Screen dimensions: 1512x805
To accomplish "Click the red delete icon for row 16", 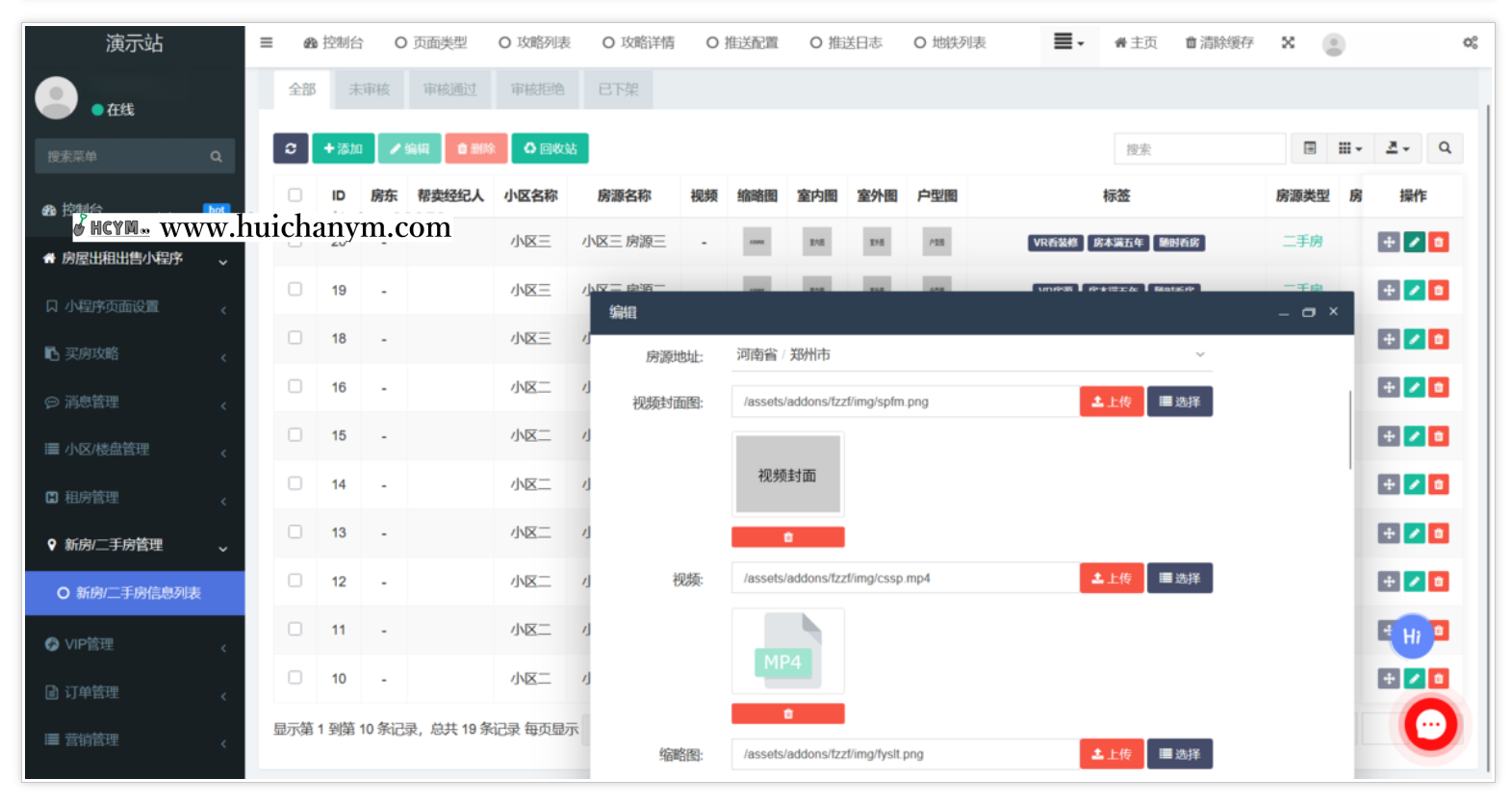I will click(1438, 387).
